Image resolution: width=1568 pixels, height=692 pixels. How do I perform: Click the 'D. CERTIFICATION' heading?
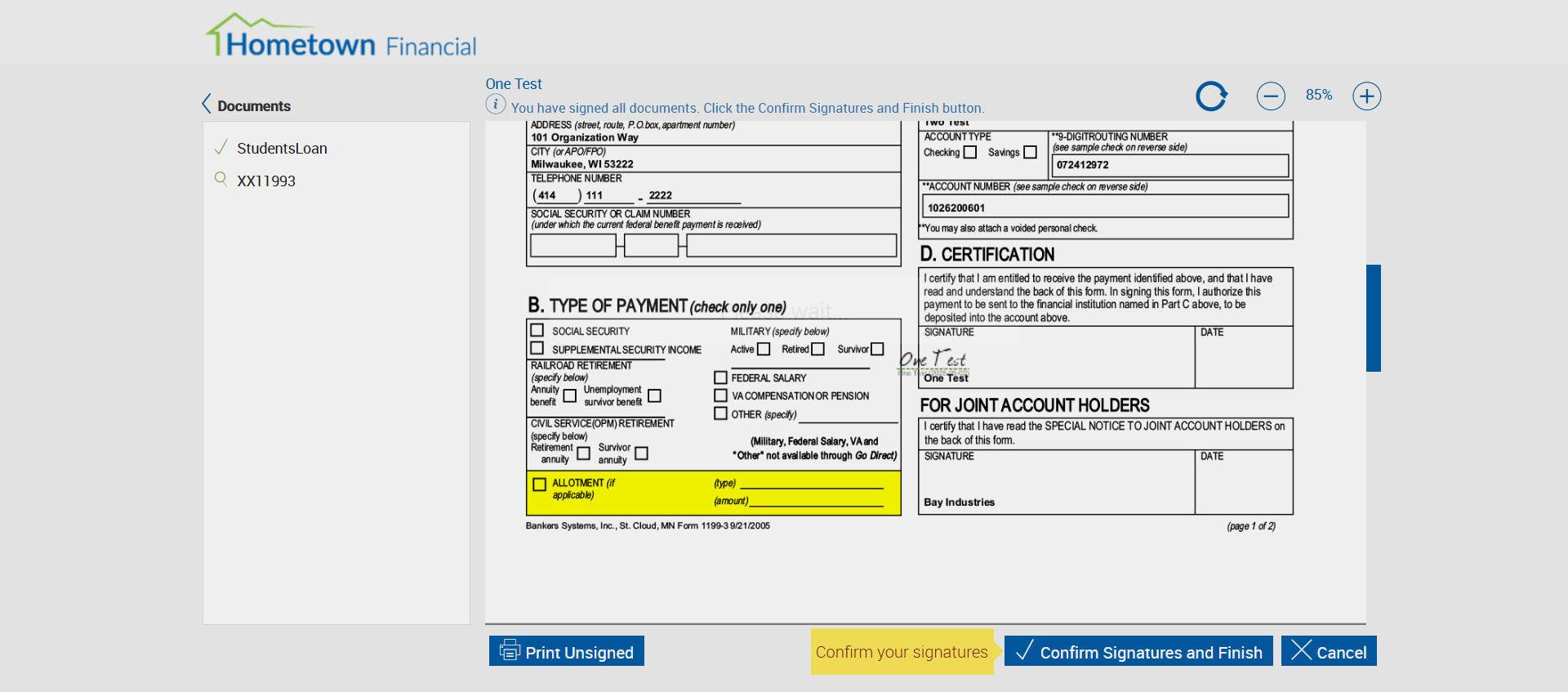point(987,254)
